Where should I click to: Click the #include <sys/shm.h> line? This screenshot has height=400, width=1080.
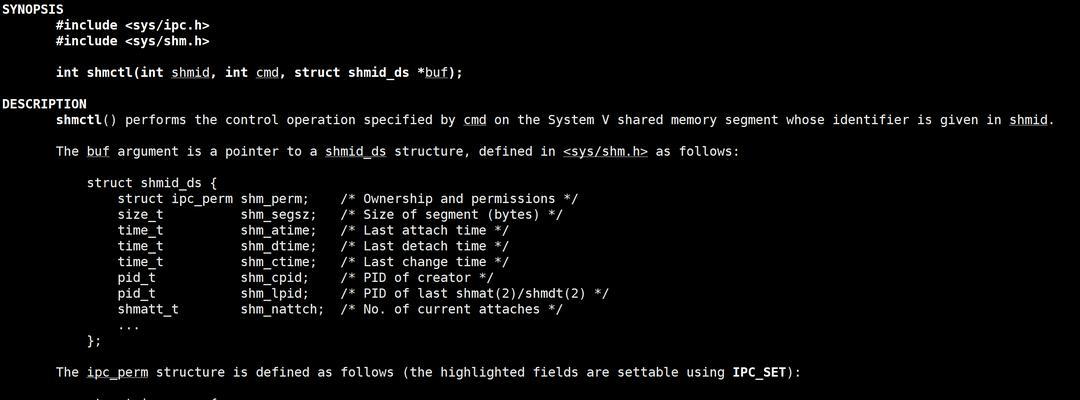pos(132,41)
